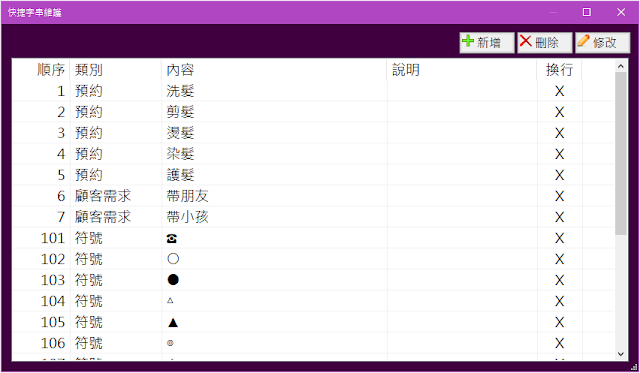Click the 換行 X mark in row 1
Image resolution: width=640 pixels, height=373 pixels.
coord(560,91)
